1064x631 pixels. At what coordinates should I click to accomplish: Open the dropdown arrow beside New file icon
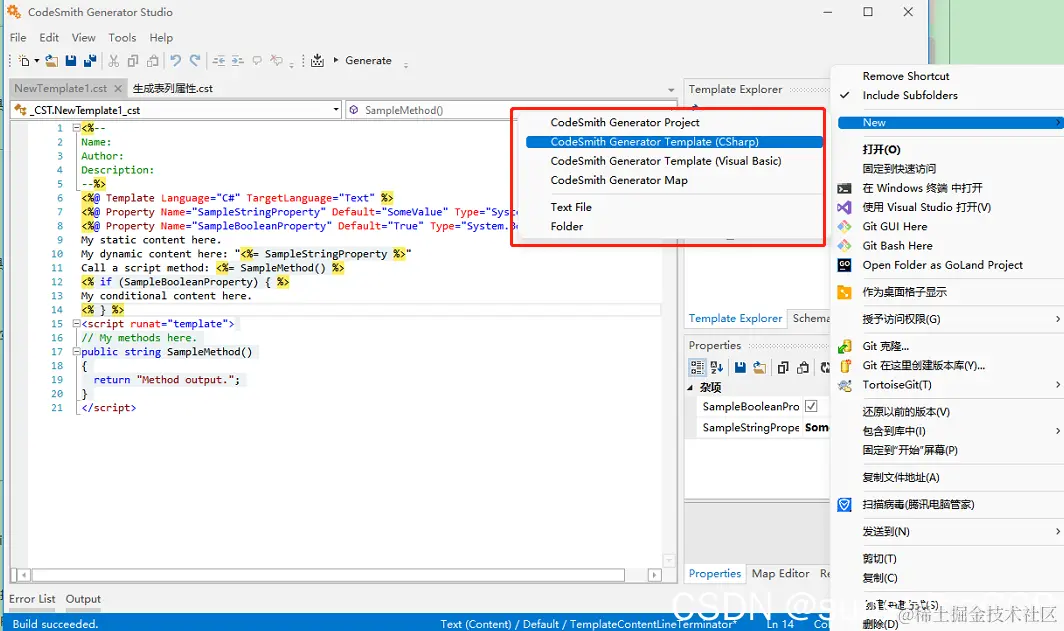pos(37,61)
